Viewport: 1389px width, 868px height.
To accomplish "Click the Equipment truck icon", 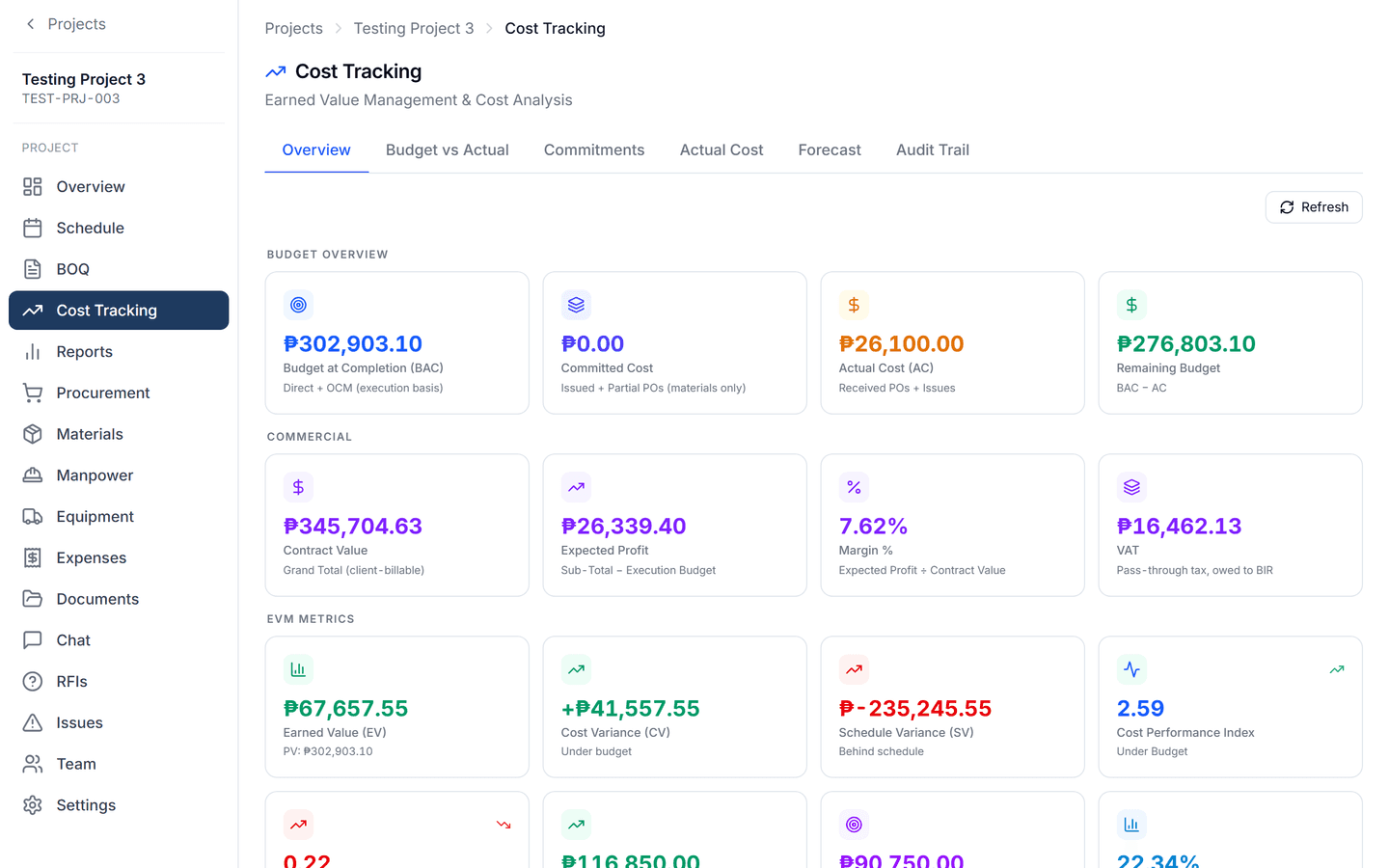I will pyautogui.click(x=33, y=517).
